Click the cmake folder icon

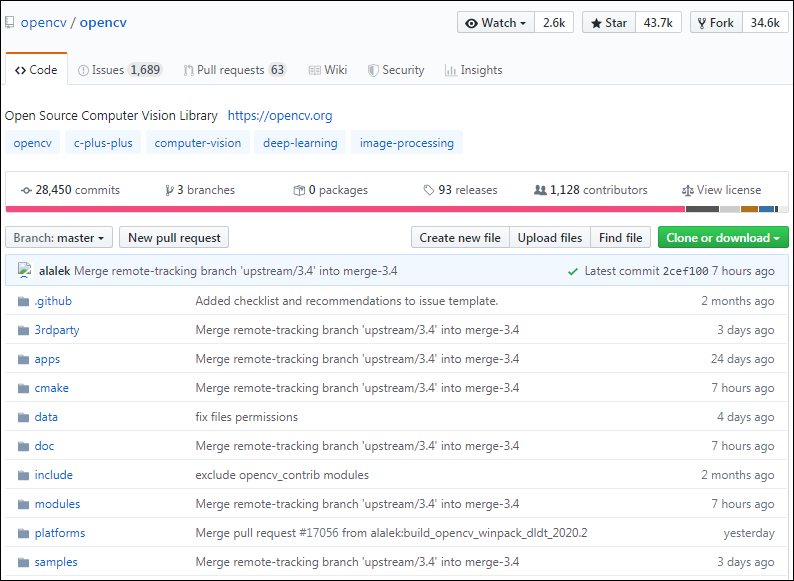tap(23, 388)
